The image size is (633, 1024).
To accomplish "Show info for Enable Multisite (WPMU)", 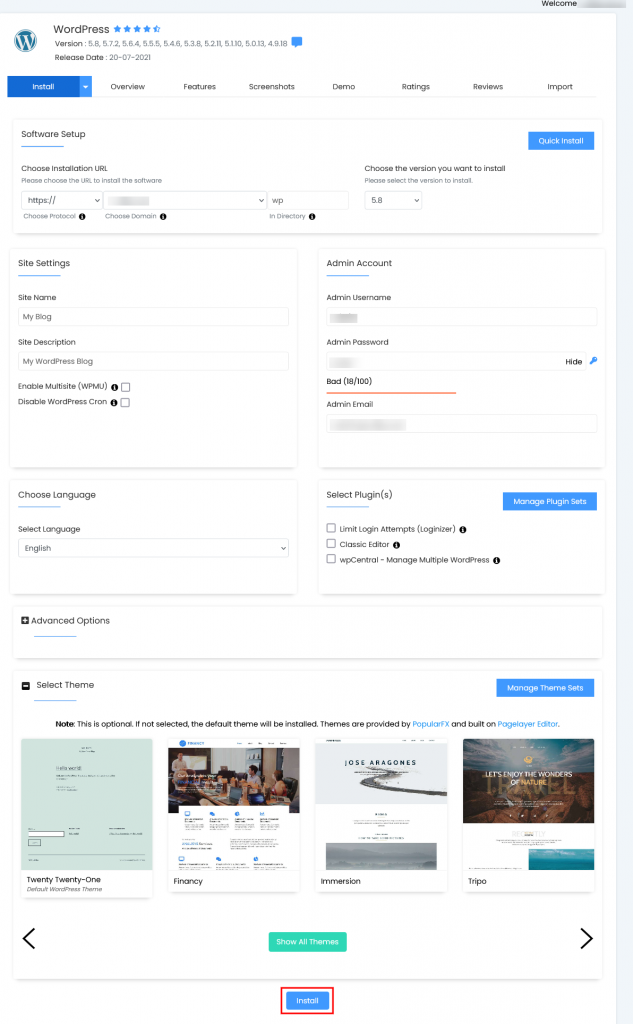I will pyautogui.click(x=114, y=387).
